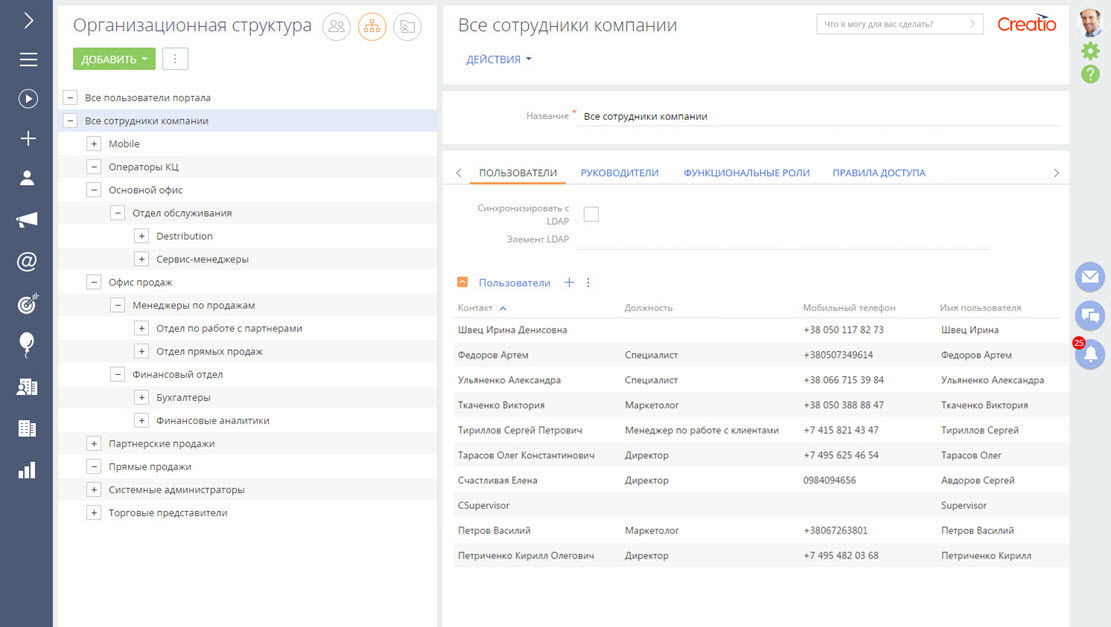
Task: Open the @ email icon in sidebar
Action: point(27,262)
